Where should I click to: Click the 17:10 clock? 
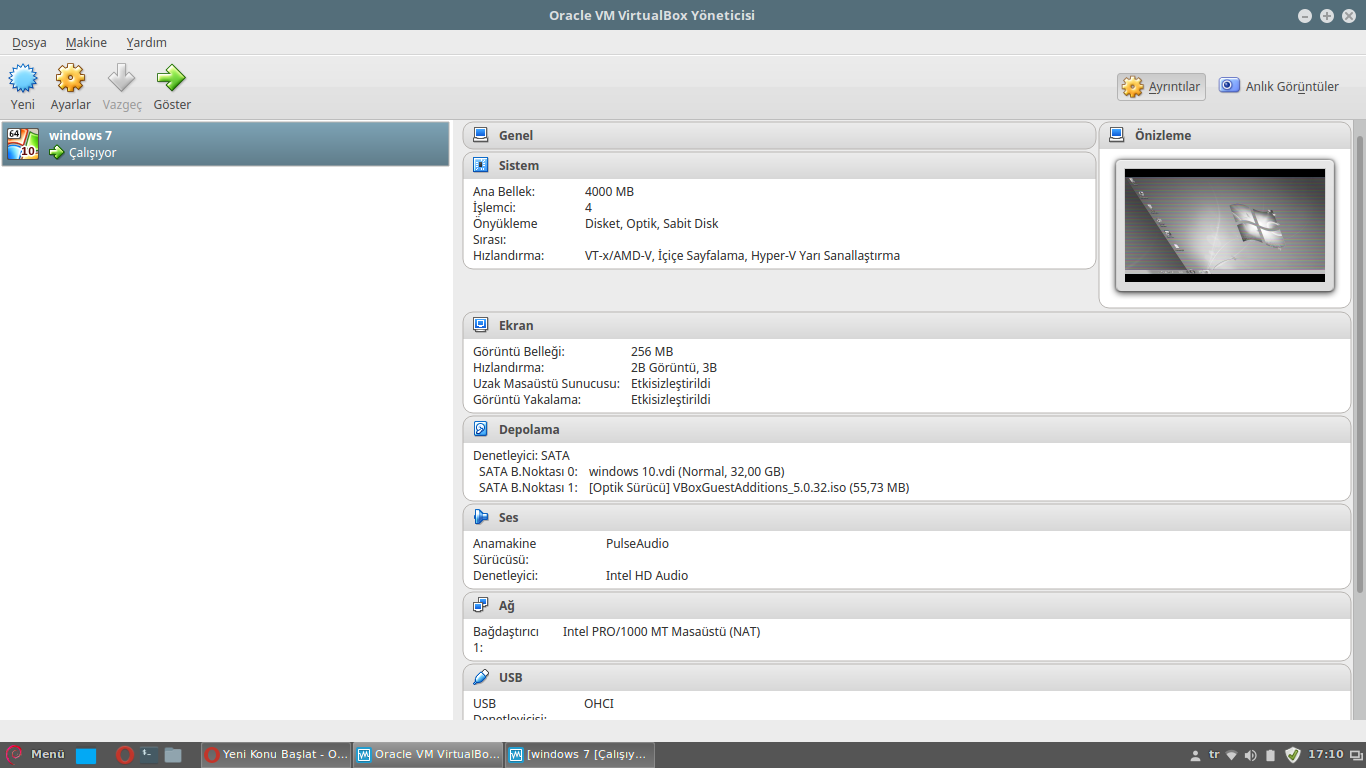click(1326, 755)
